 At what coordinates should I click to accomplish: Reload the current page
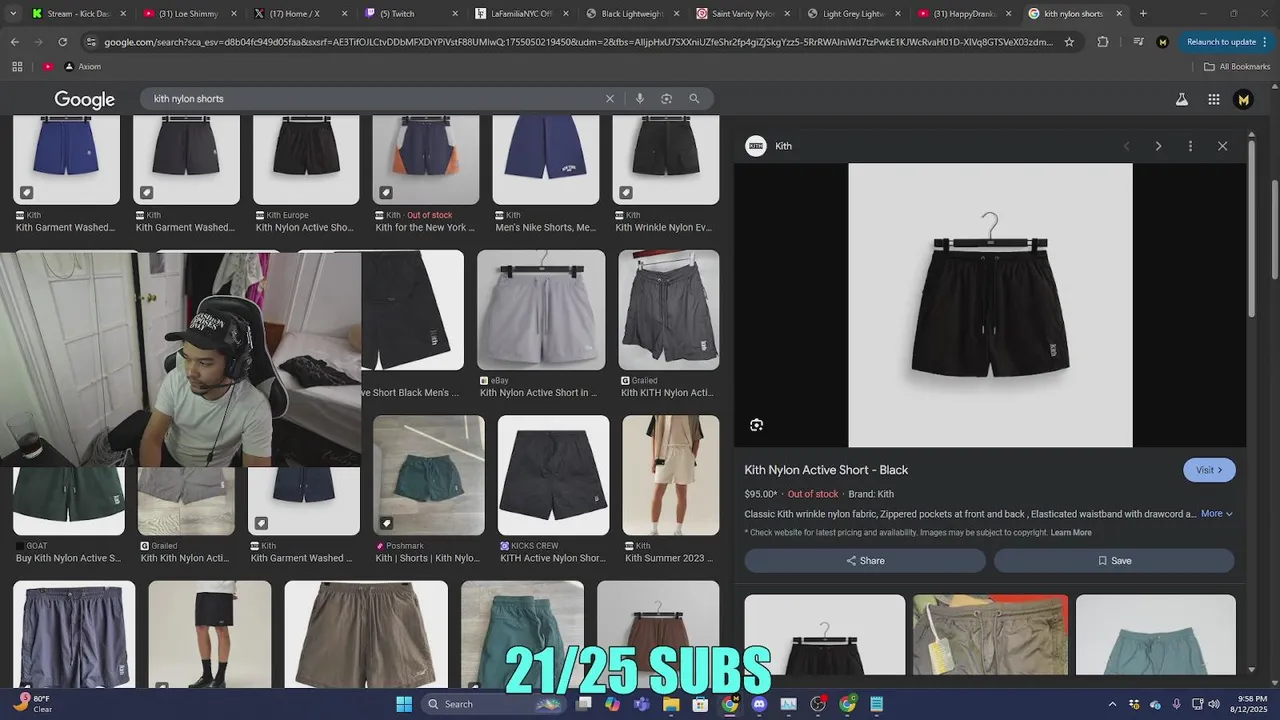[x=62, y=42]
